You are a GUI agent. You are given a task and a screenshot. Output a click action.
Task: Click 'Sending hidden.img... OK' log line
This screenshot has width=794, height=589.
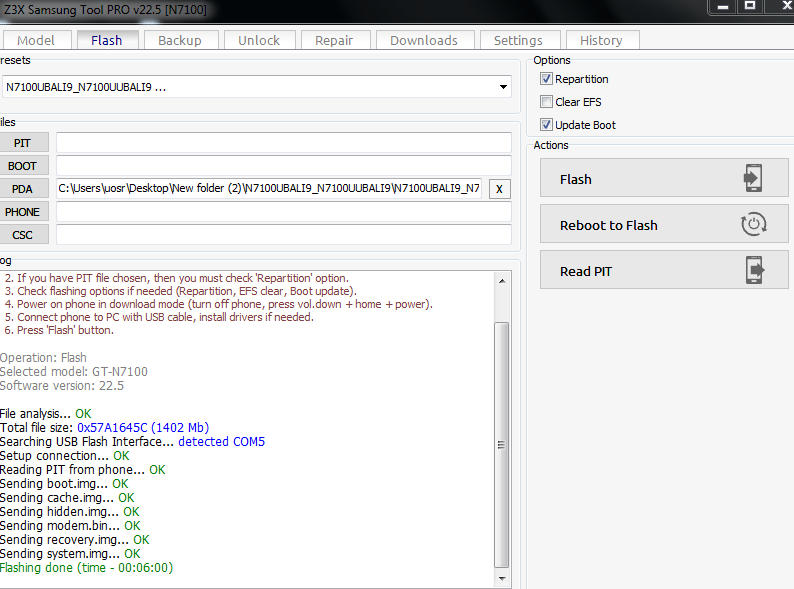70,512
